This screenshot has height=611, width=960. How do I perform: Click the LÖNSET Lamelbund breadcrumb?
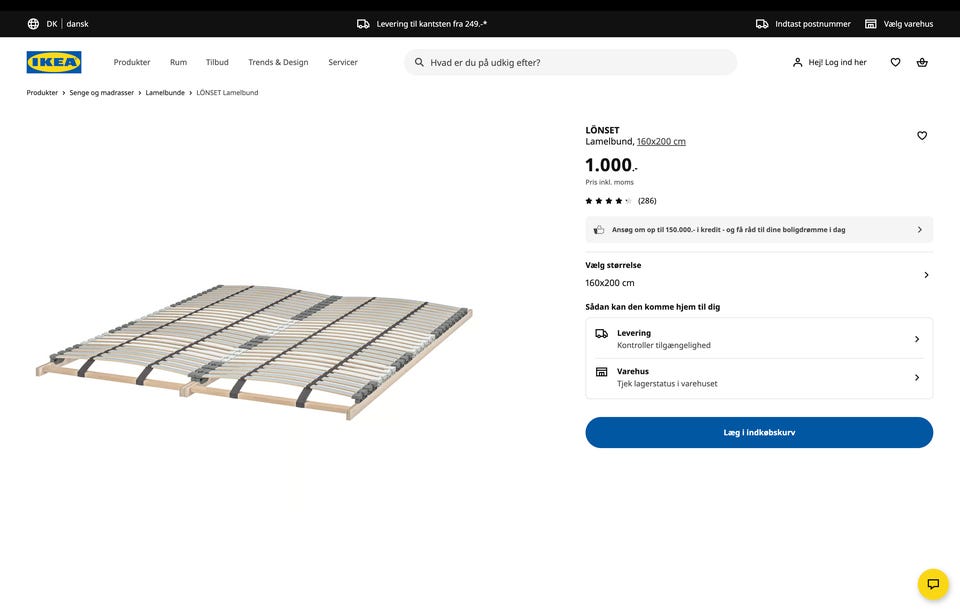(x=227, y=92)
